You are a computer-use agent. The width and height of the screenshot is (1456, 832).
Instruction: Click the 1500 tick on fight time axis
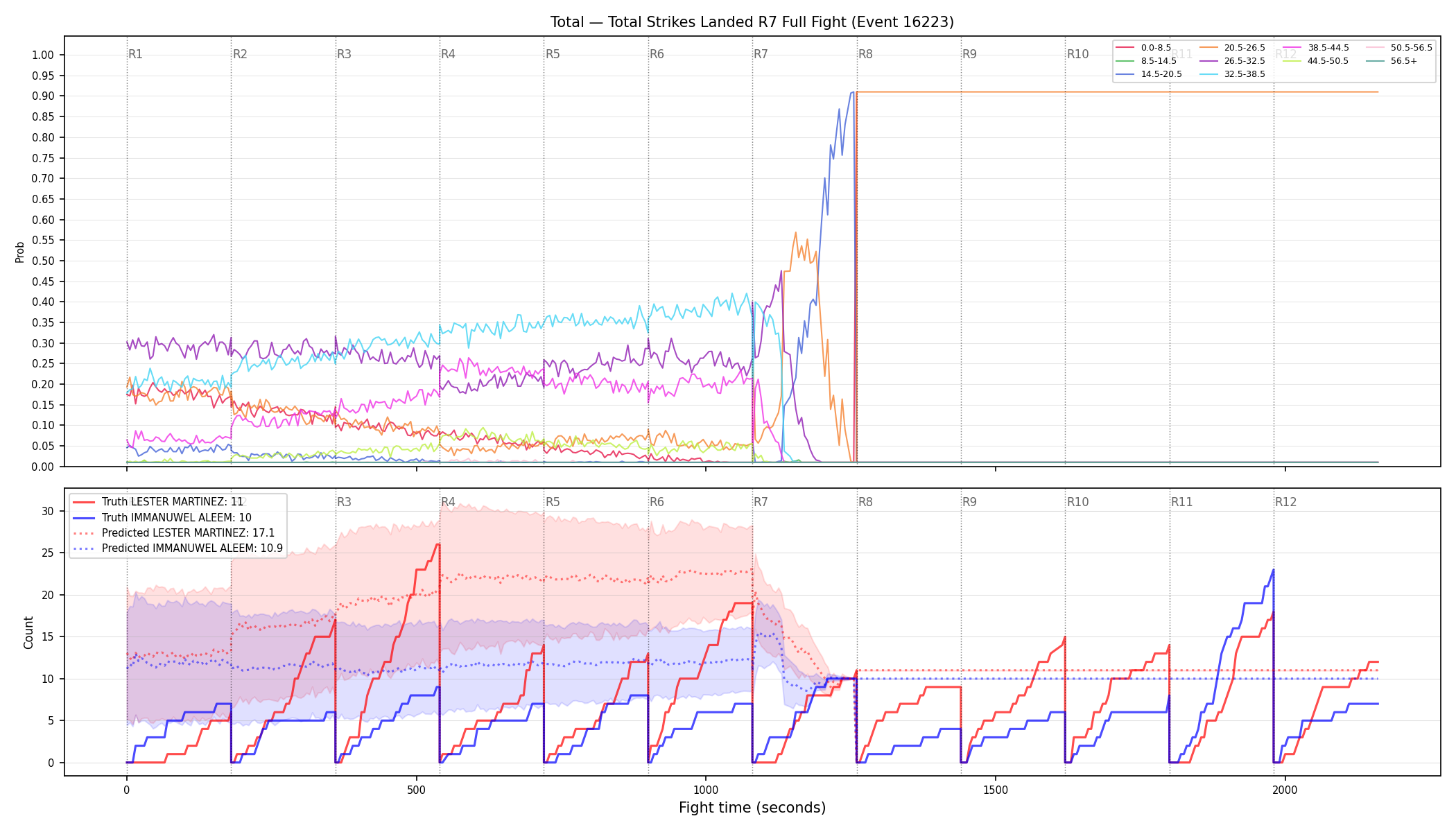[x=996, y=790]
